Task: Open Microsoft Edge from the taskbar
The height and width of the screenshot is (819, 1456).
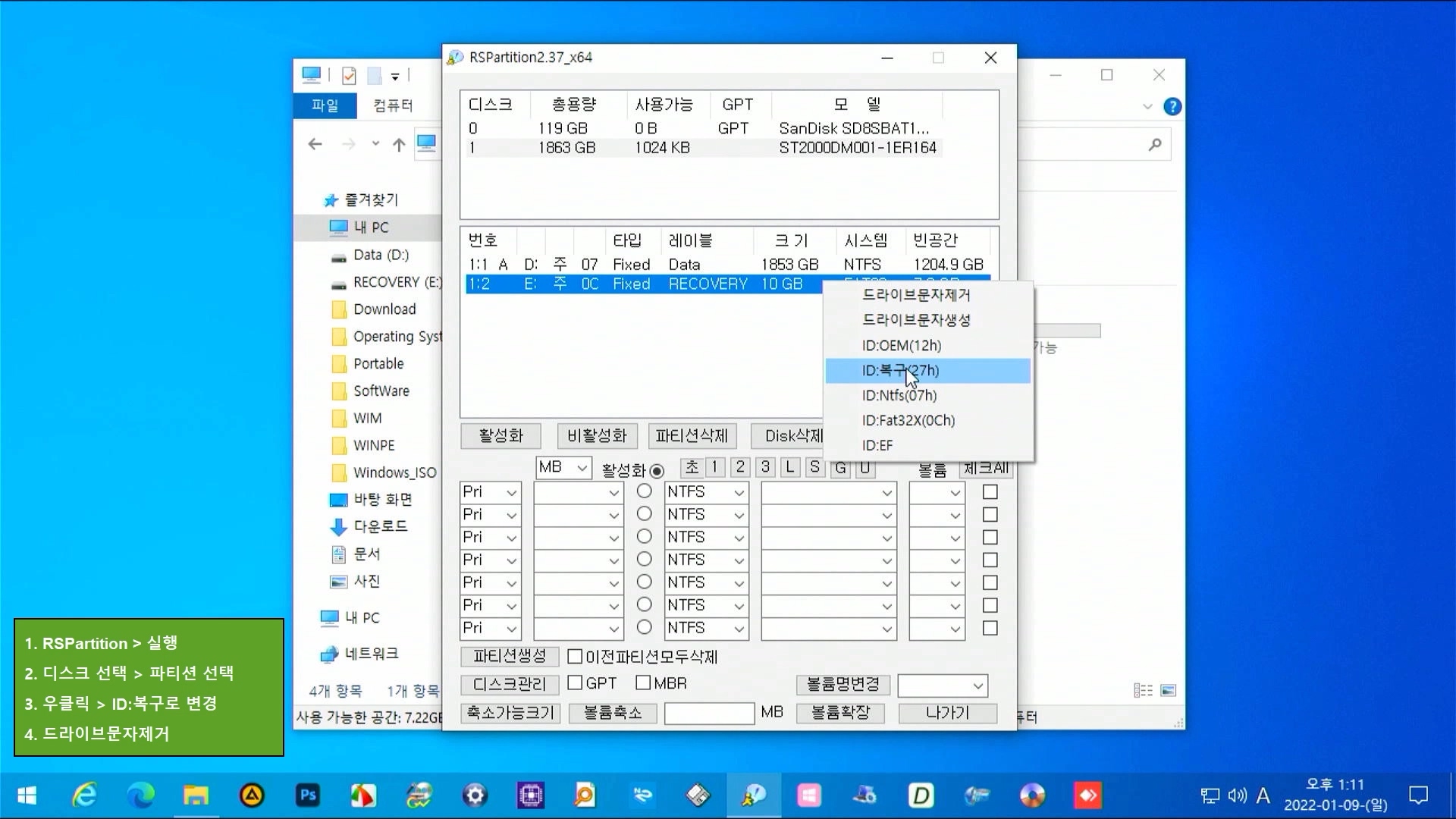Action: 140,795
